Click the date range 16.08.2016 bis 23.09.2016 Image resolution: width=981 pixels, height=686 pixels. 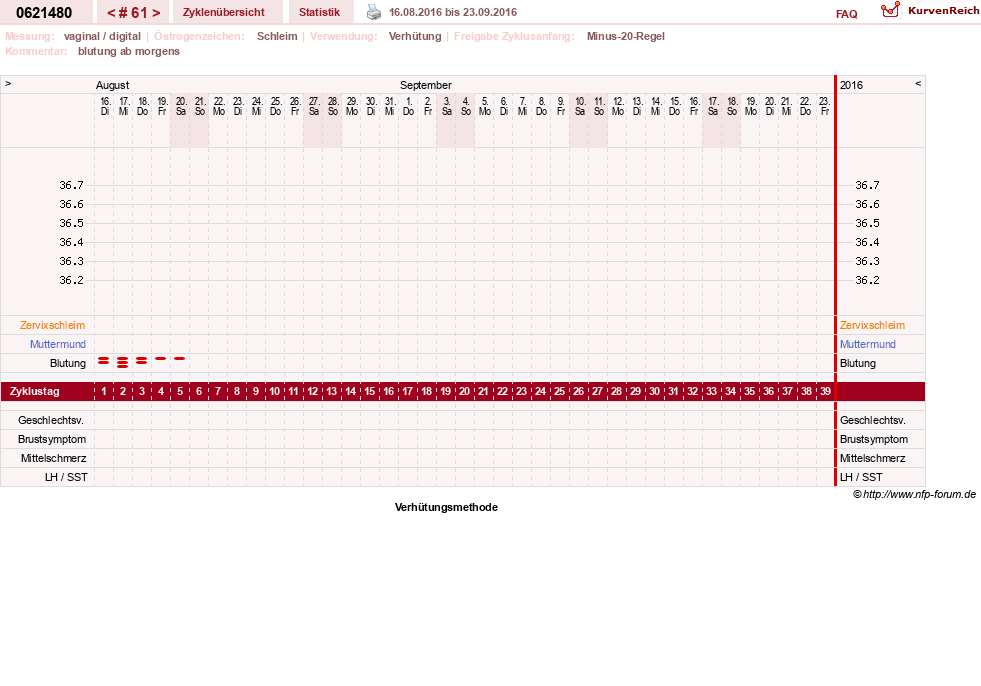coord(453,12)
